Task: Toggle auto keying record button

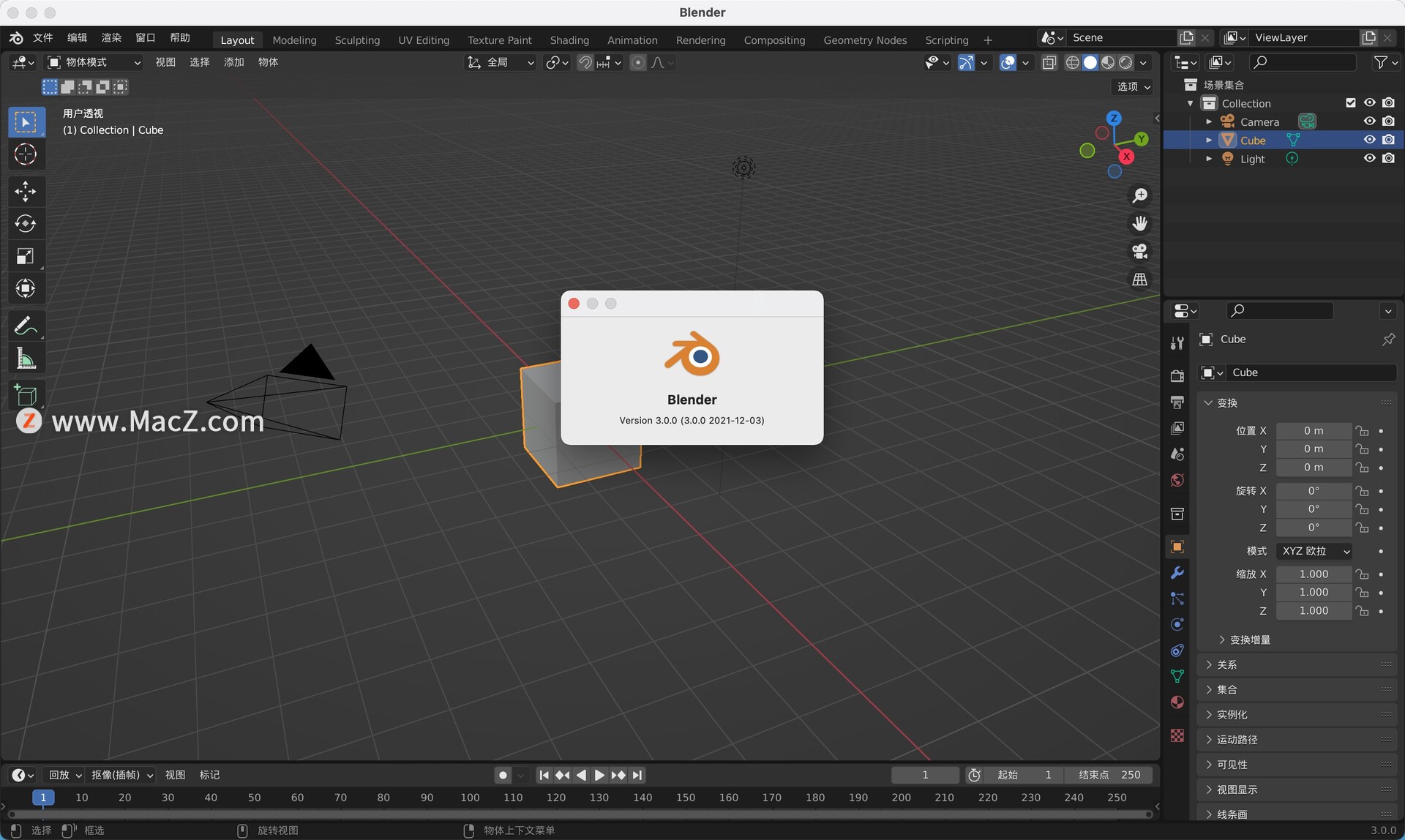Action: (x=503, y=775)
